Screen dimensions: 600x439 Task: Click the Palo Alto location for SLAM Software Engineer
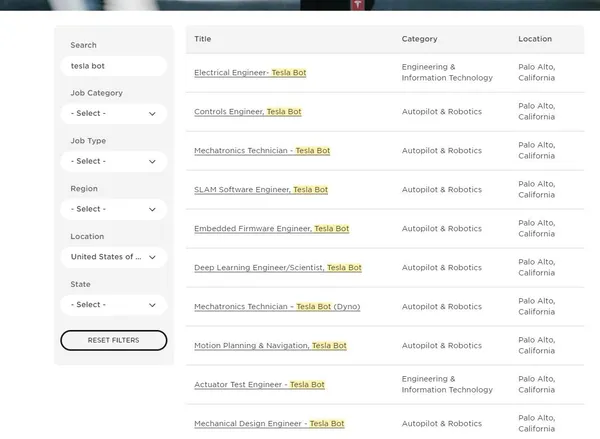point(536,189)
